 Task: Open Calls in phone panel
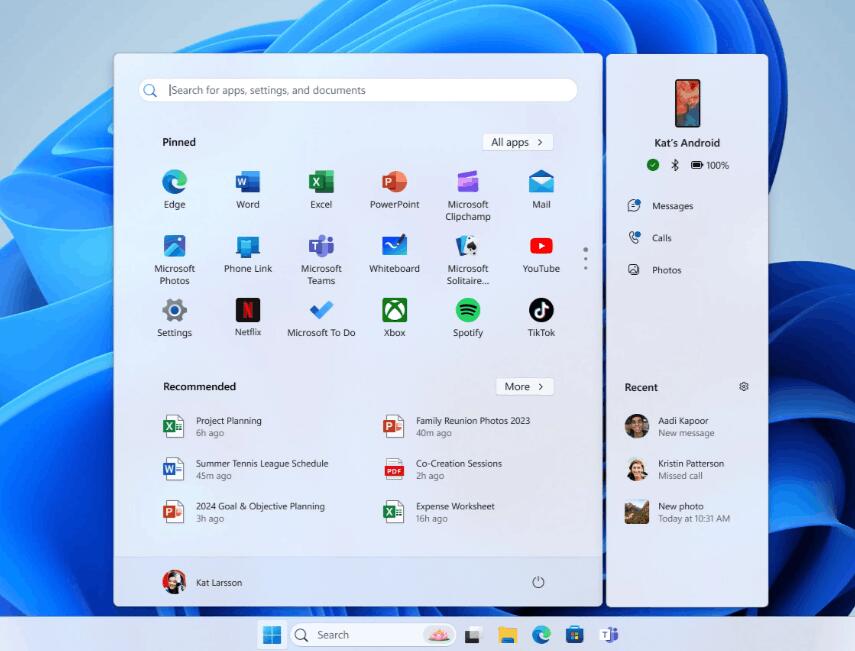649,238
